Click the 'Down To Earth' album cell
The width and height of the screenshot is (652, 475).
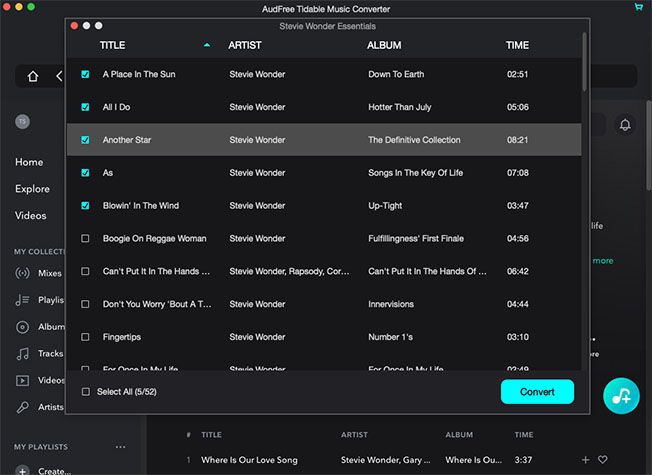coord(396,74)
